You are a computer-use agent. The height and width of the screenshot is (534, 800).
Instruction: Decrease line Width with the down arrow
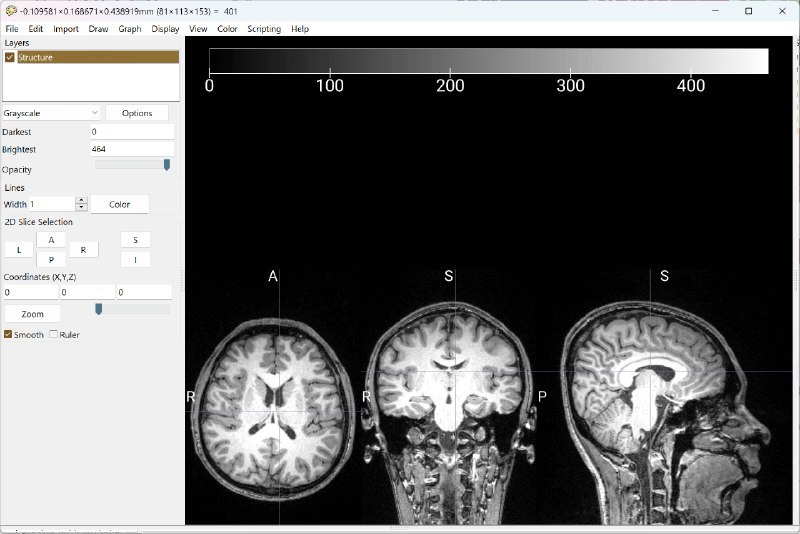pyautogui.click(x=82, y=208)
